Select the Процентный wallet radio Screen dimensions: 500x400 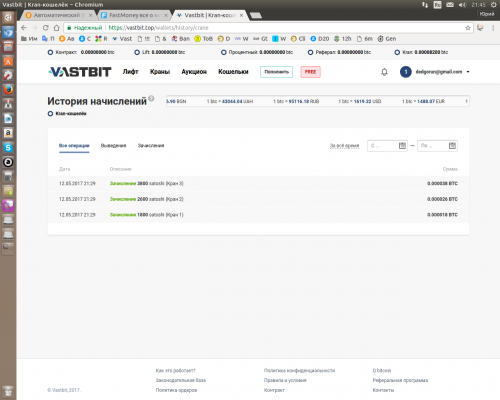coord(224,52)
